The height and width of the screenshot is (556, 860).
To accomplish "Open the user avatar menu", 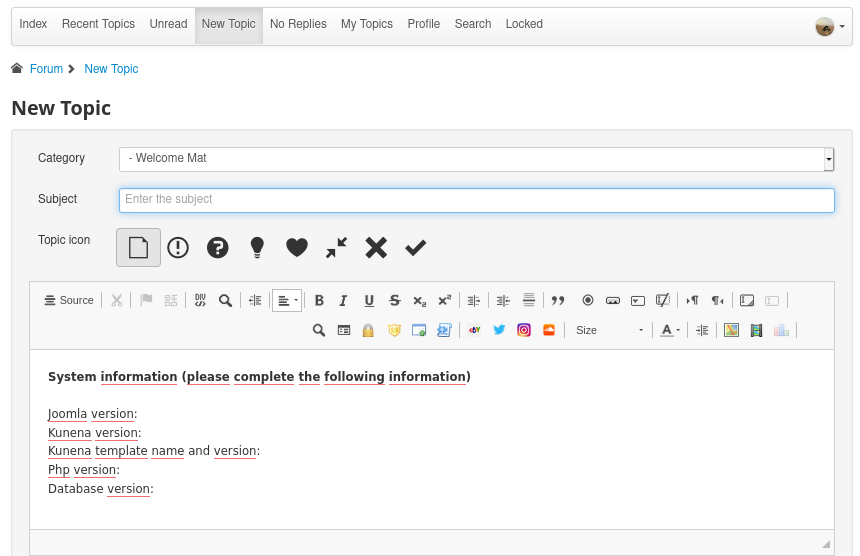I will tap(829, 27).
